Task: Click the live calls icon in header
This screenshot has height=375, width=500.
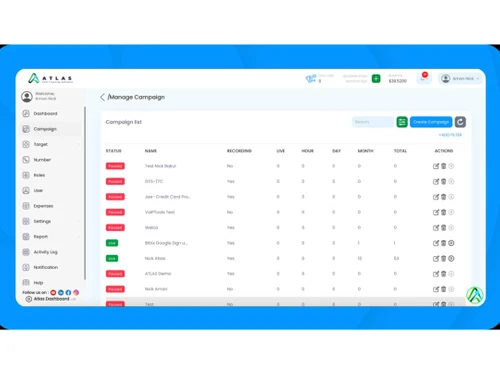Action: 310,79
